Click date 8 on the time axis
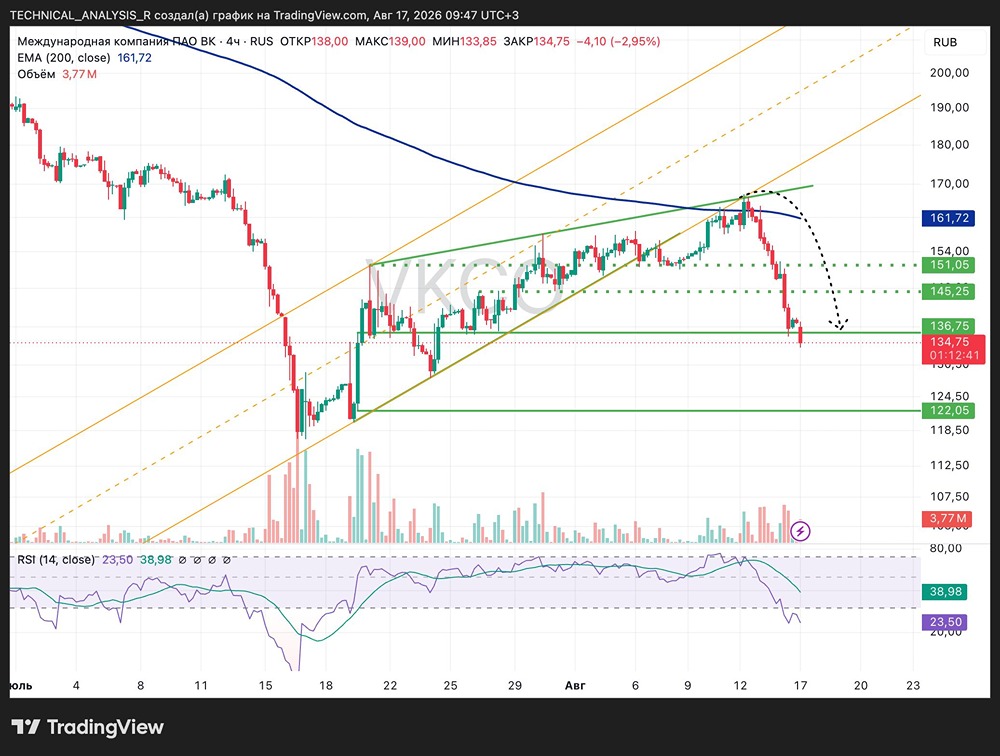The width and height of the screenshot is (1000, 756). coord(140,685)
